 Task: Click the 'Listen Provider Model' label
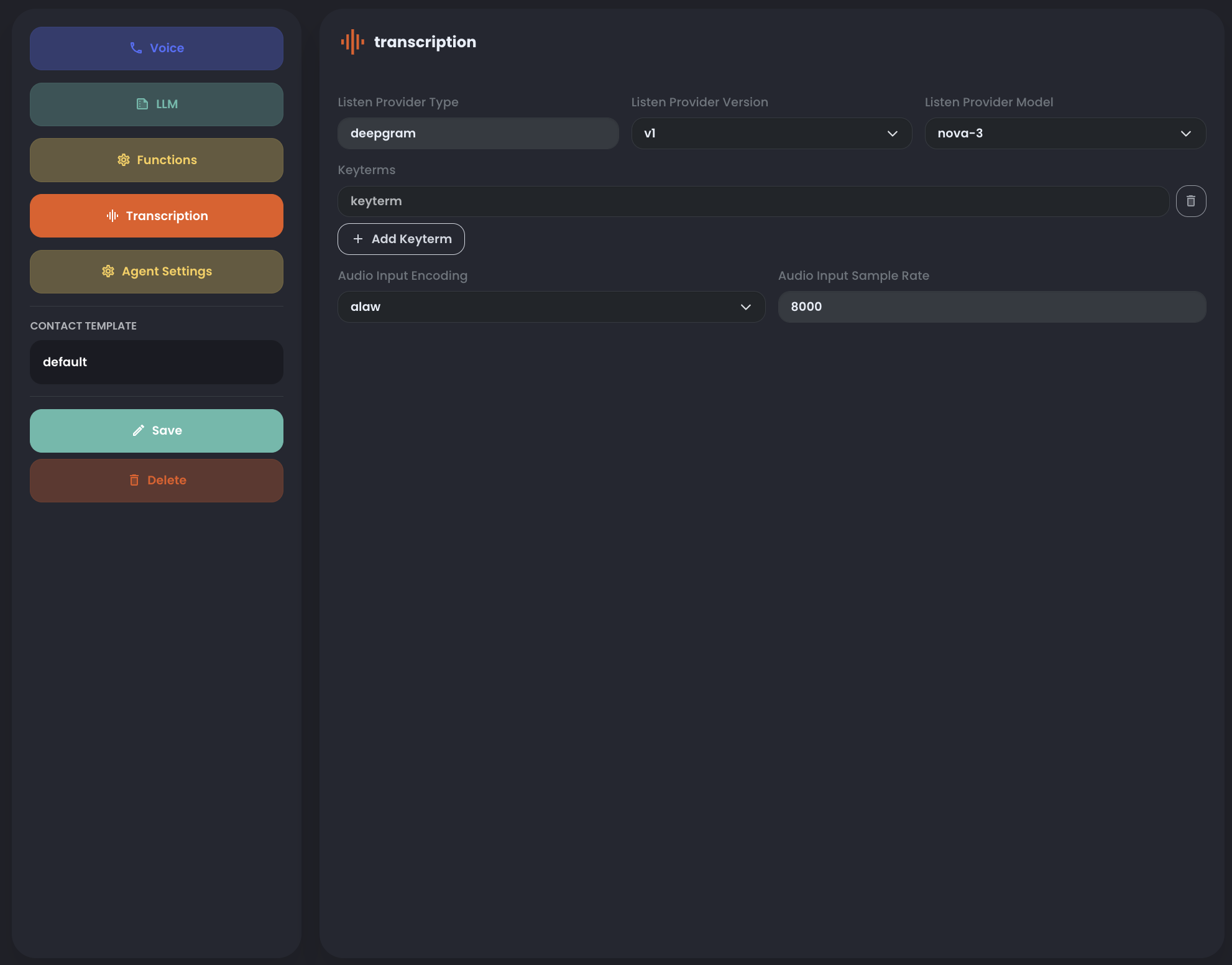(x=989, y=102)
